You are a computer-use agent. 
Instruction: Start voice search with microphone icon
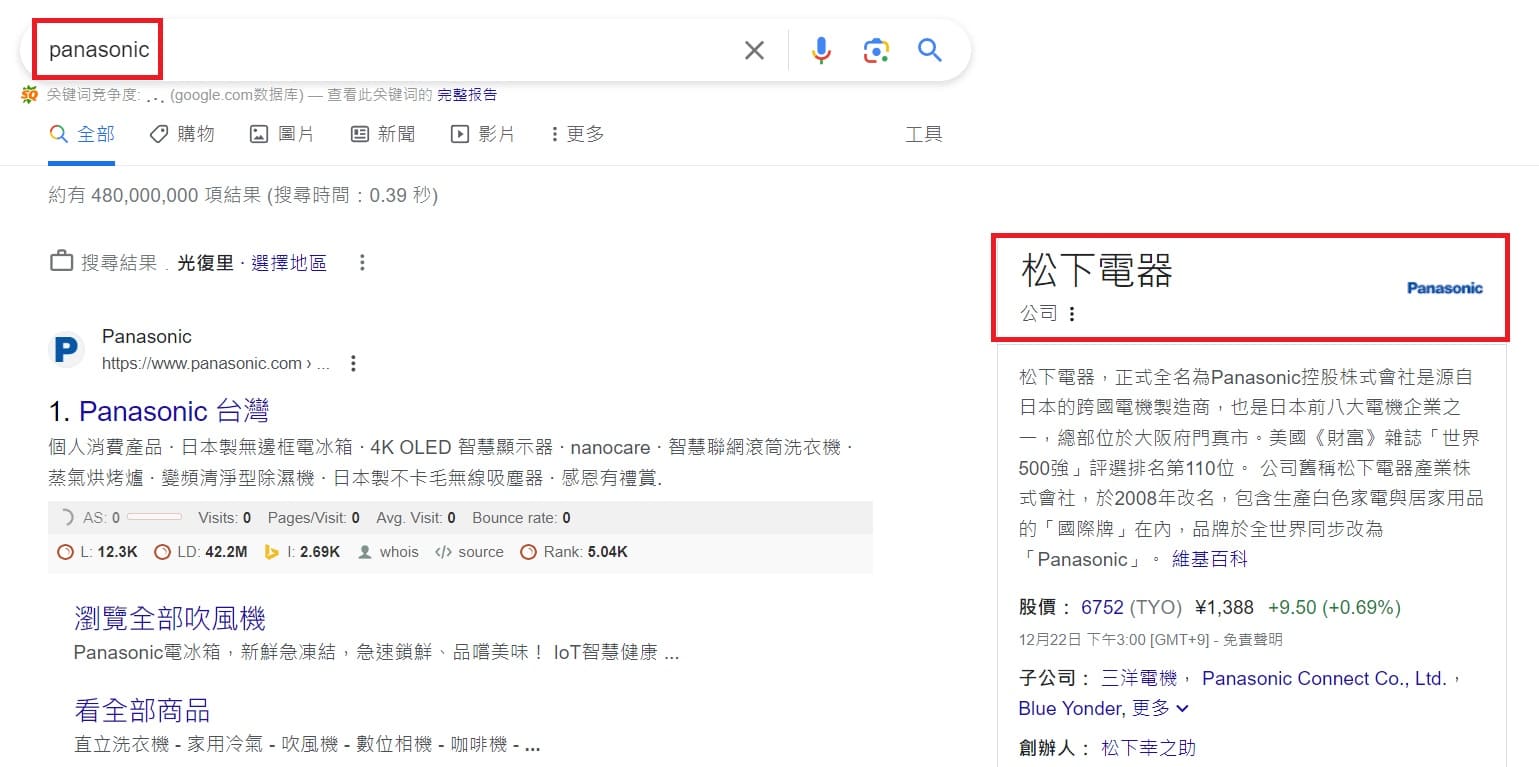pyautogui.click(x=821, y=50)
